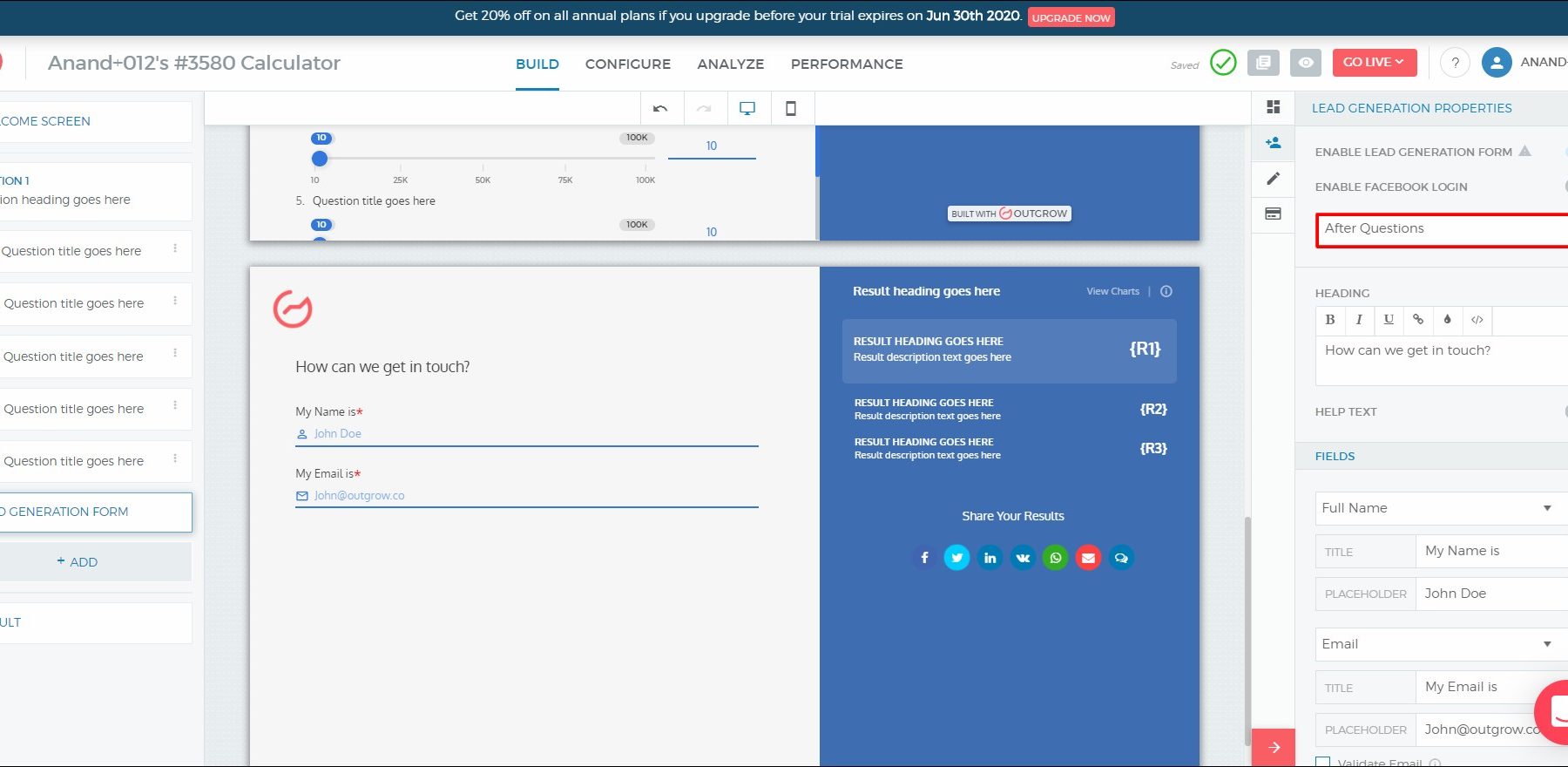Viewport: 1568px width, 767px height.
Task: Switch to the CONFIGURE tab
Action: 628,64
